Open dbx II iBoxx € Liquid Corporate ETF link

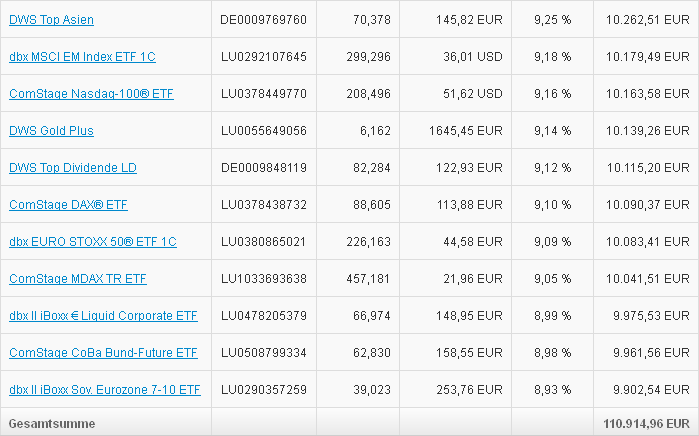coord(103,316)
